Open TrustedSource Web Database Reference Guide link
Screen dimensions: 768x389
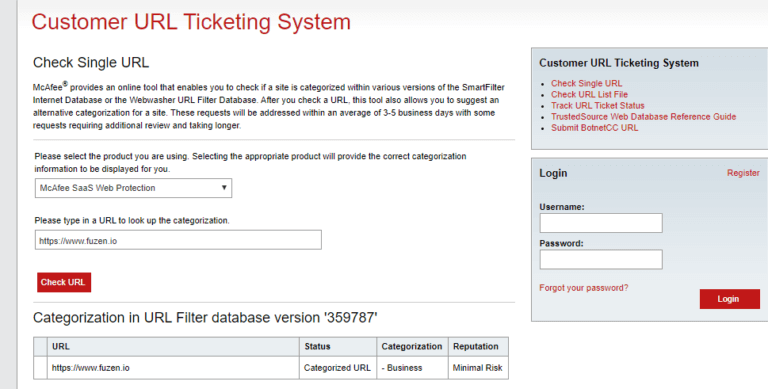pyautogui.click(x=644, y=117)
